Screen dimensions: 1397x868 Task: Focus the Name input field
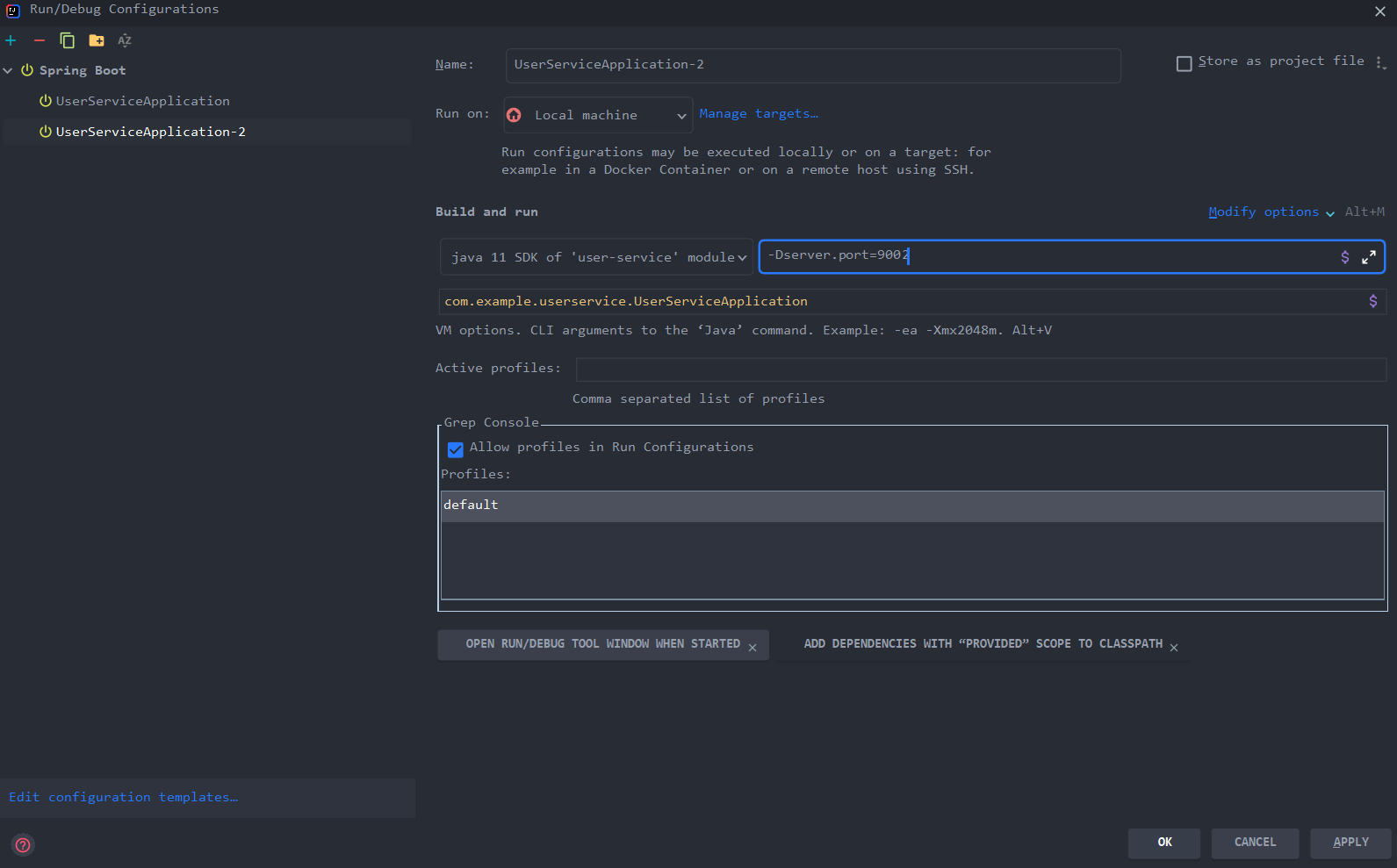[813, 65]
